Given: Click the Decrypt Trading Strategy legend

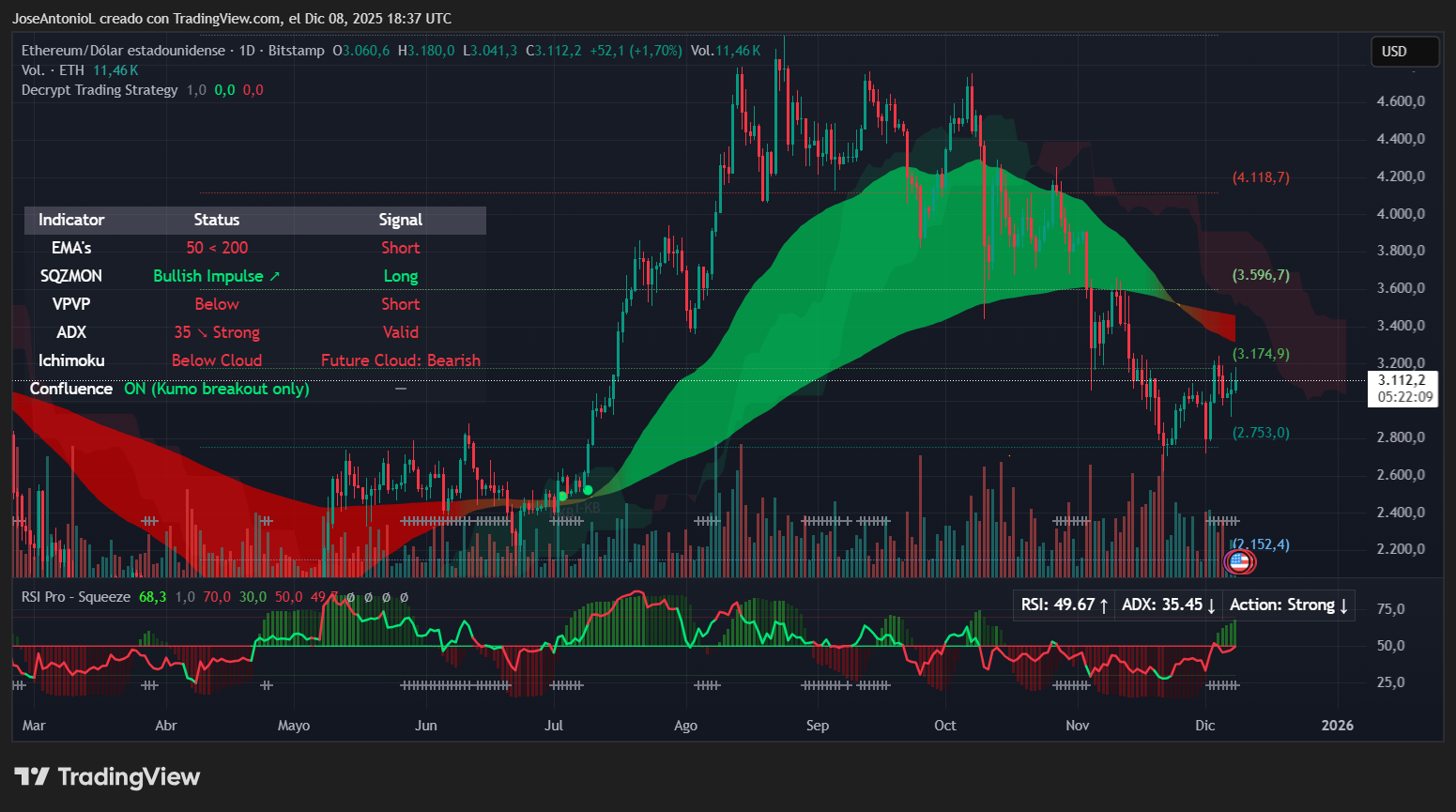Looking at the screenshot, I should pos(100,90).
